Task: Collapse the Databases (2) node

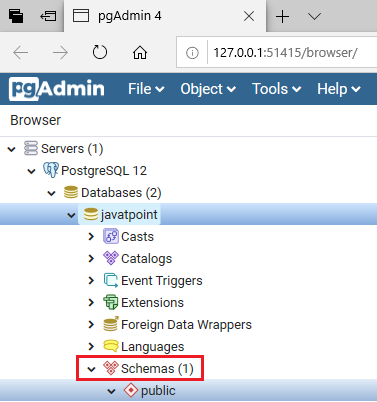Action: pos(51,193)
